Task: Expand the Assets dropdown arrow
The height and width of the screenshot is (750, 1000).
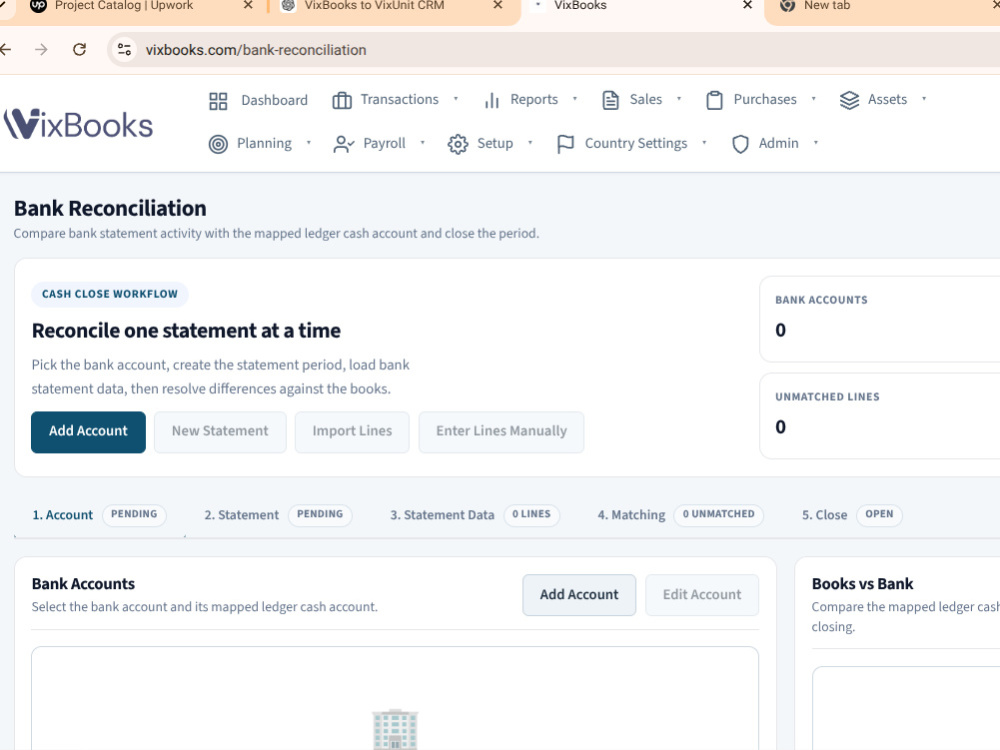Action: click(x=923, y=99)
